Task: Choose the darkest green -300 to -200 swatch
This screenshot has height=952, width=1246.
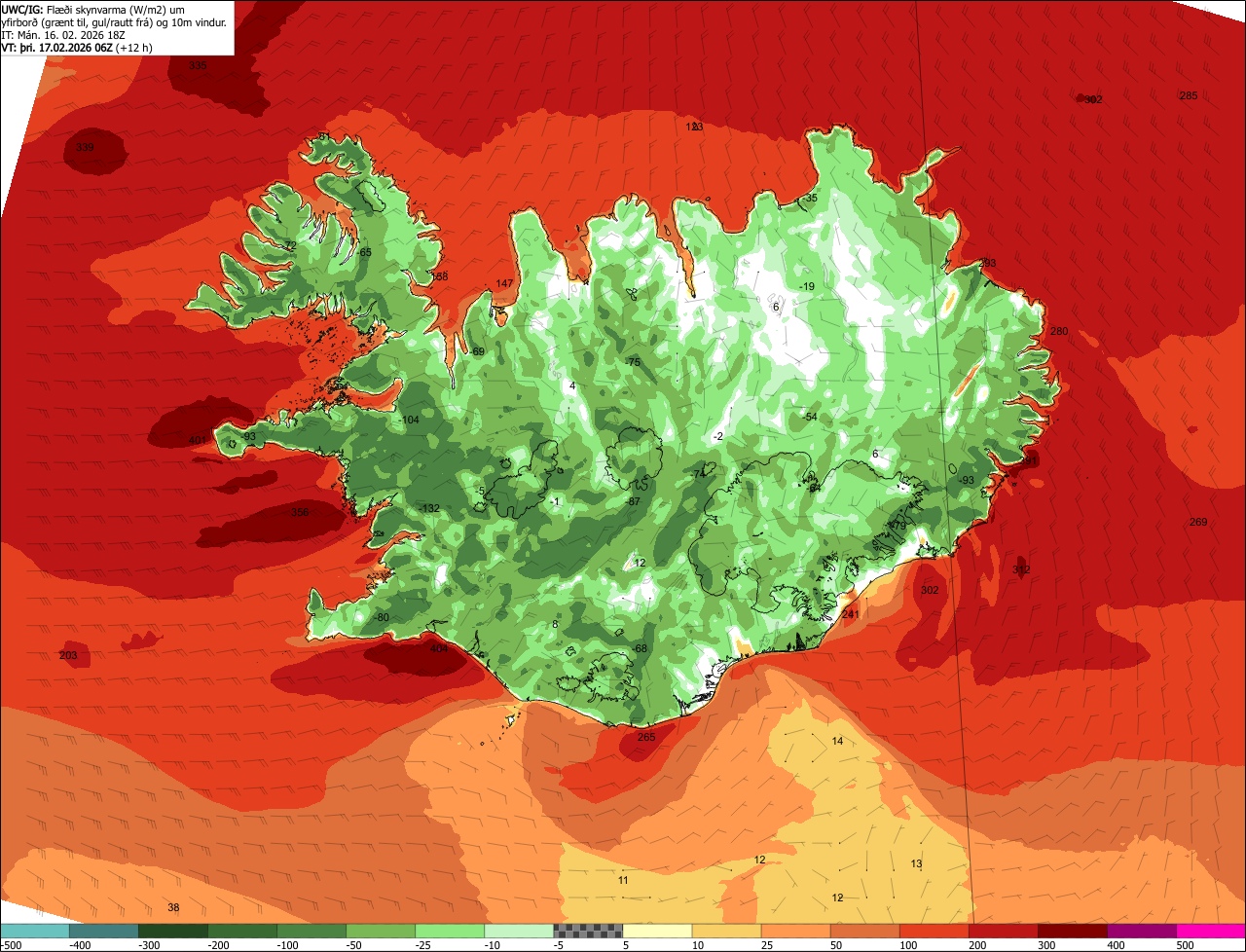Action: [172, 931]
